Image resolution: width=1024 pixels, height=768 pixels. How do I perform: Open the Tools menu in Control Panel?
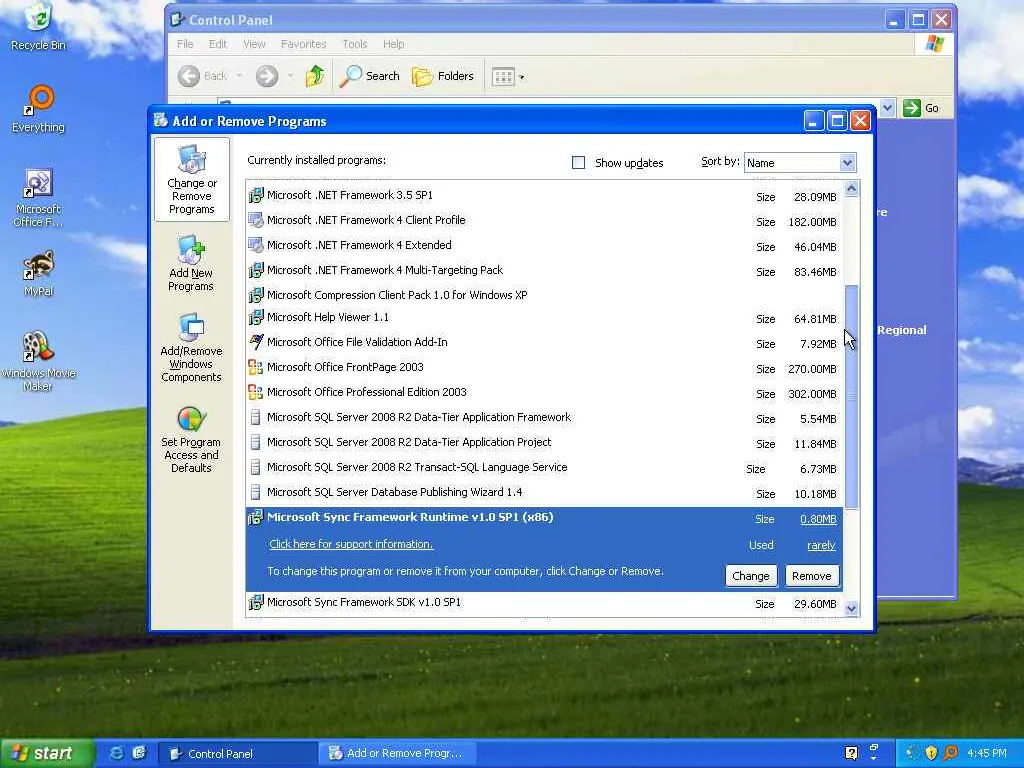355,44
